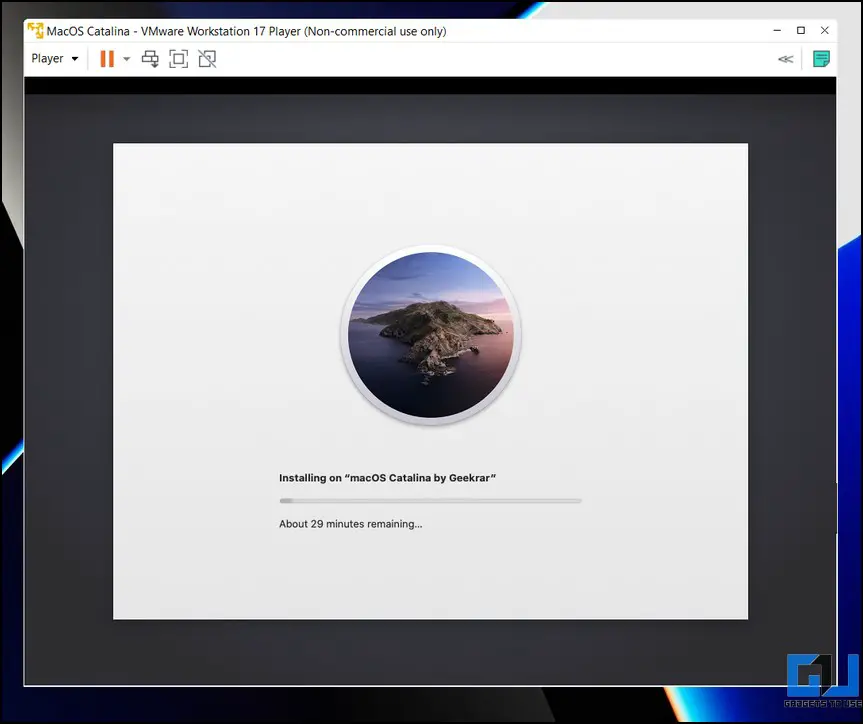Open the Player menu

pos(47,59)
